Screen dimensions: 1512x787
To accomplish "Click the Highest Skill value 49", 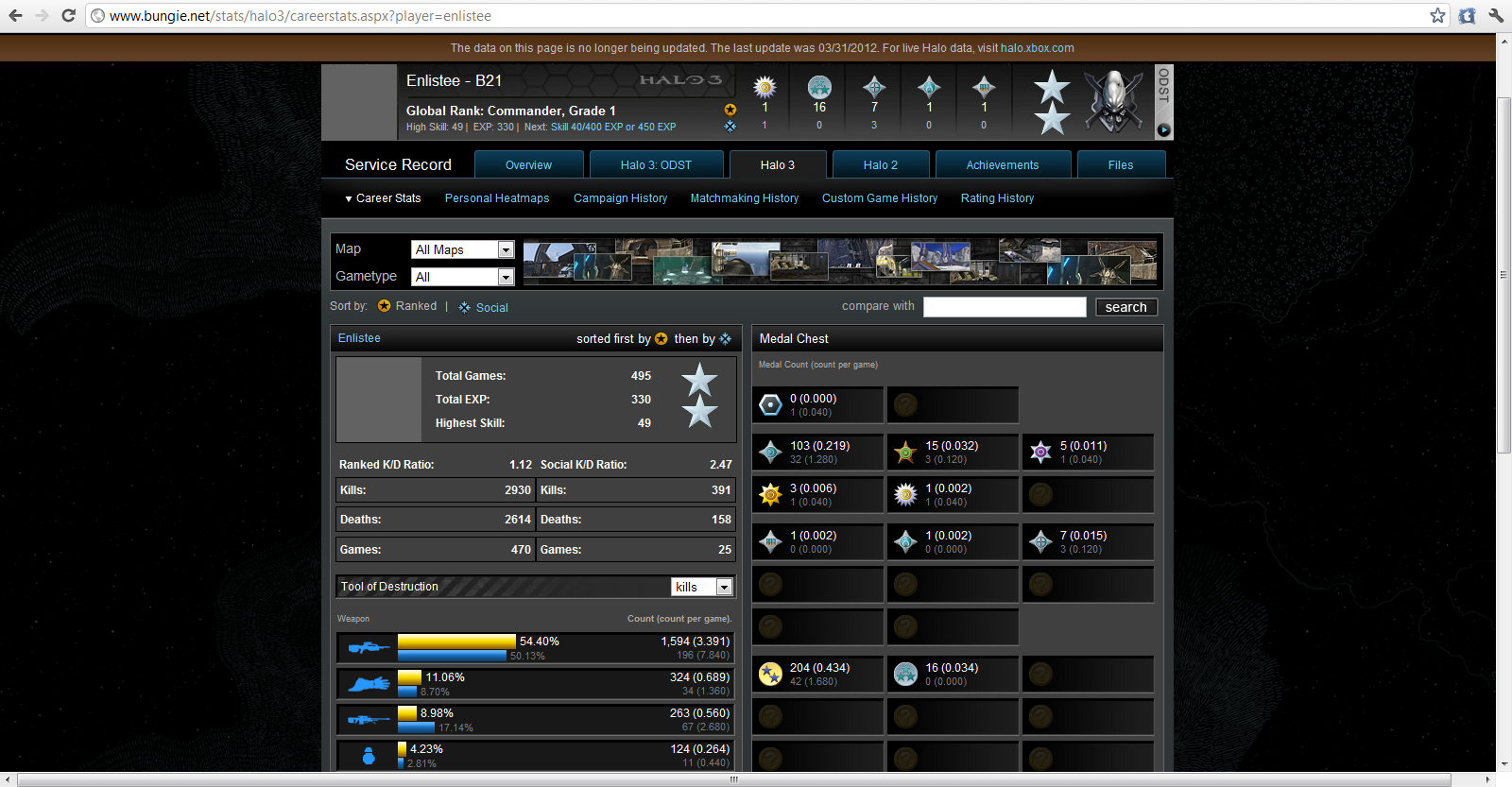I will point(644,423).
